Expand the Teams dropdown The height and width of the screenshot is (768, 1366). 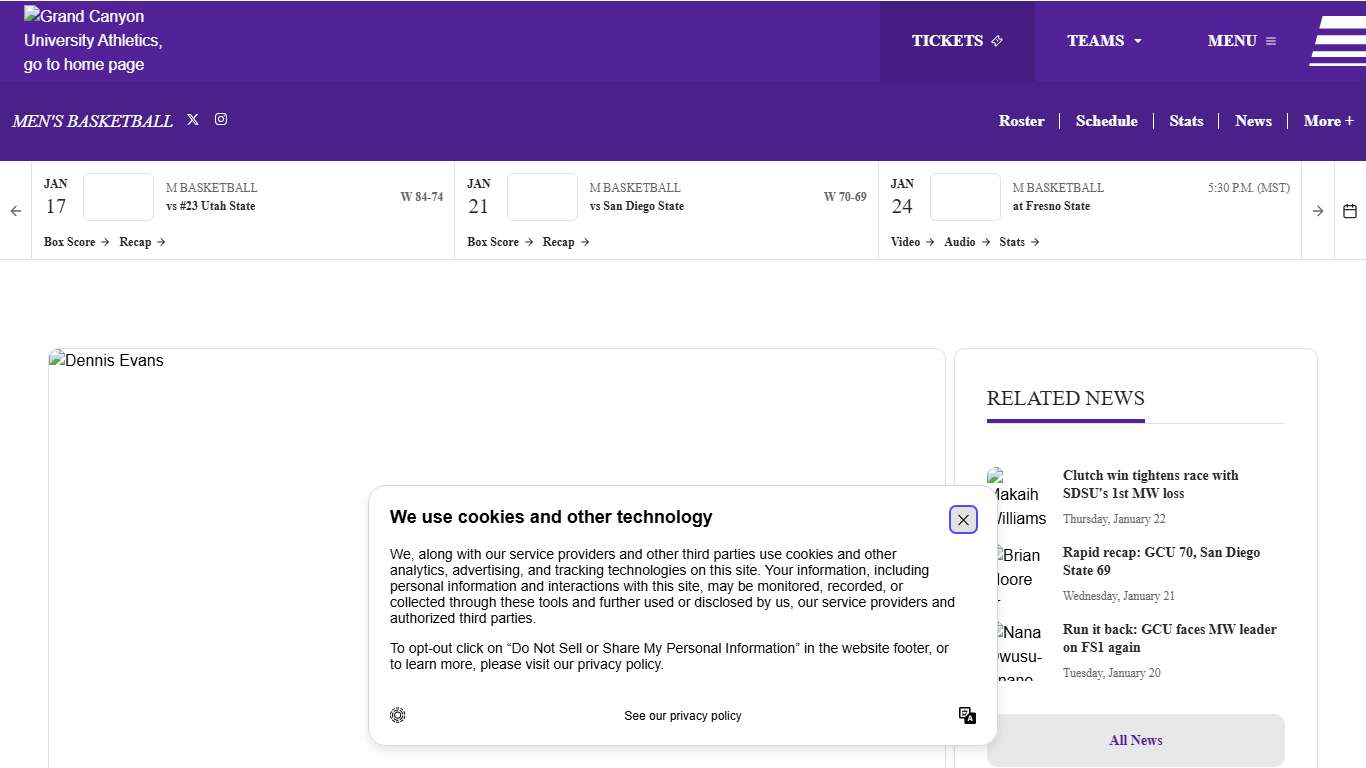1104,41
